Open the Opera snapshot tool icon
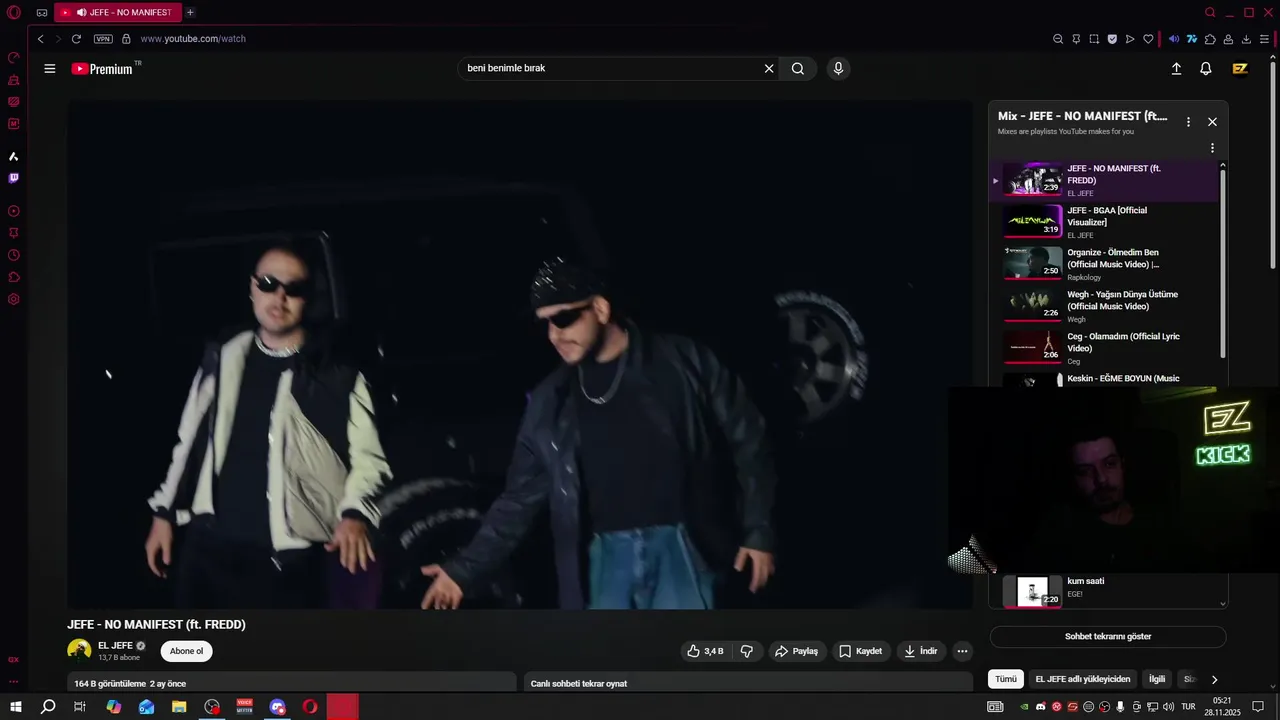The image size is (1280, 720). click(1094, 39)
